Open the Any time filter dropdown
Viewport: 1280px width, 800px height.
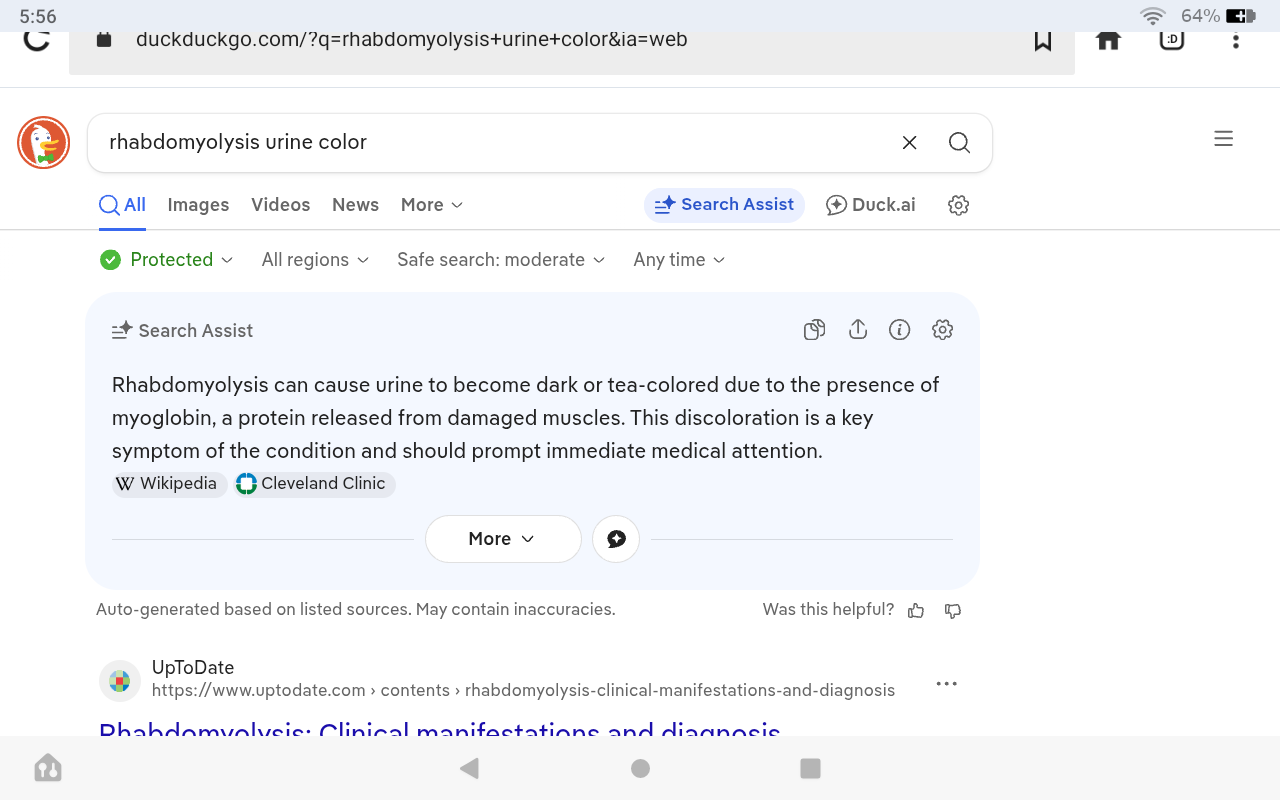(x=679, y=260)
